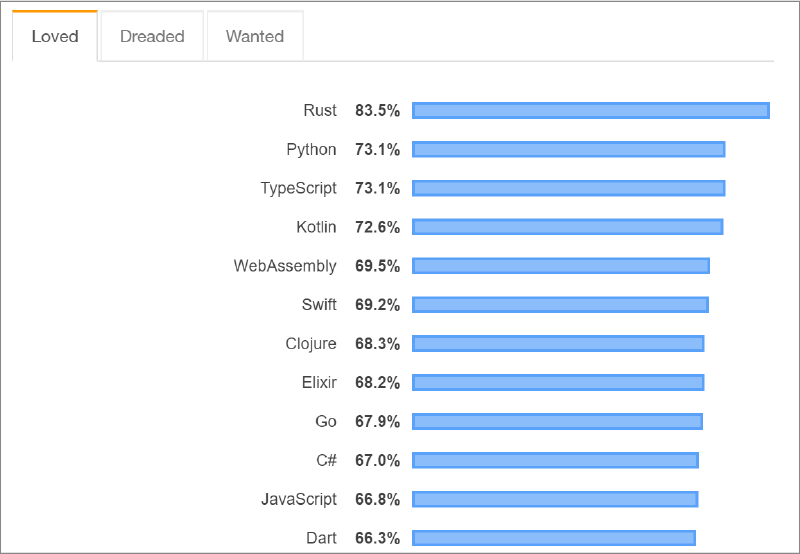Select the Go language bar
Screen dimensions: 800x554
[557, 421]
